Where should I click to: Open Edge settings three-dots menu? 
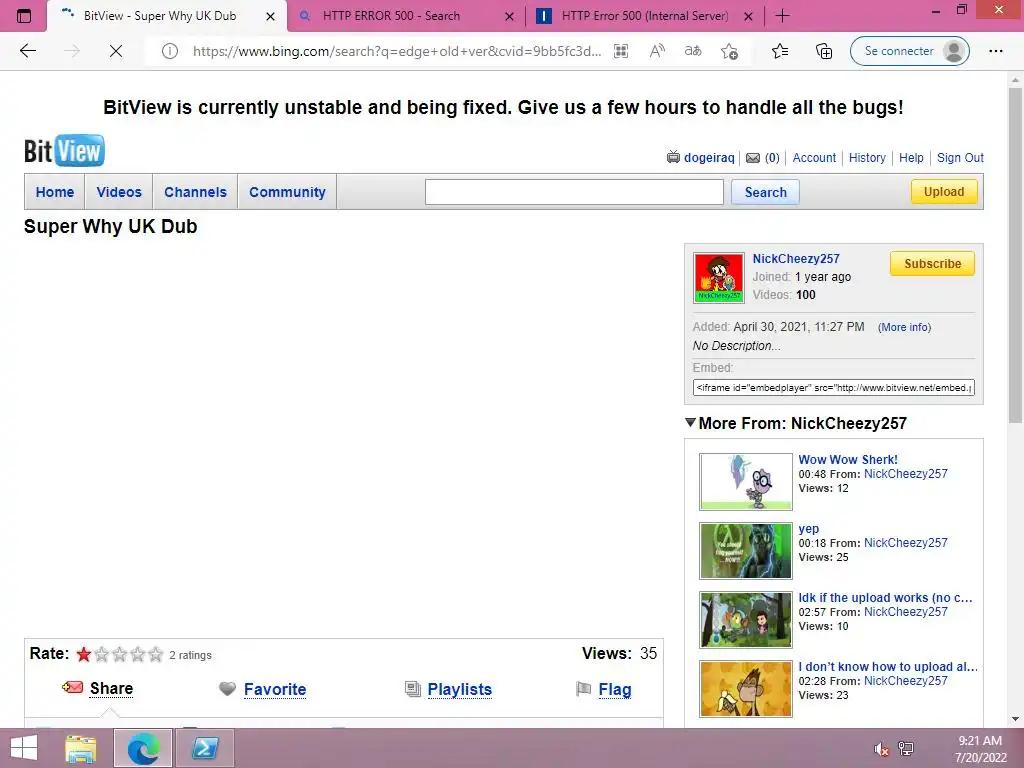(x=995, y=51)
